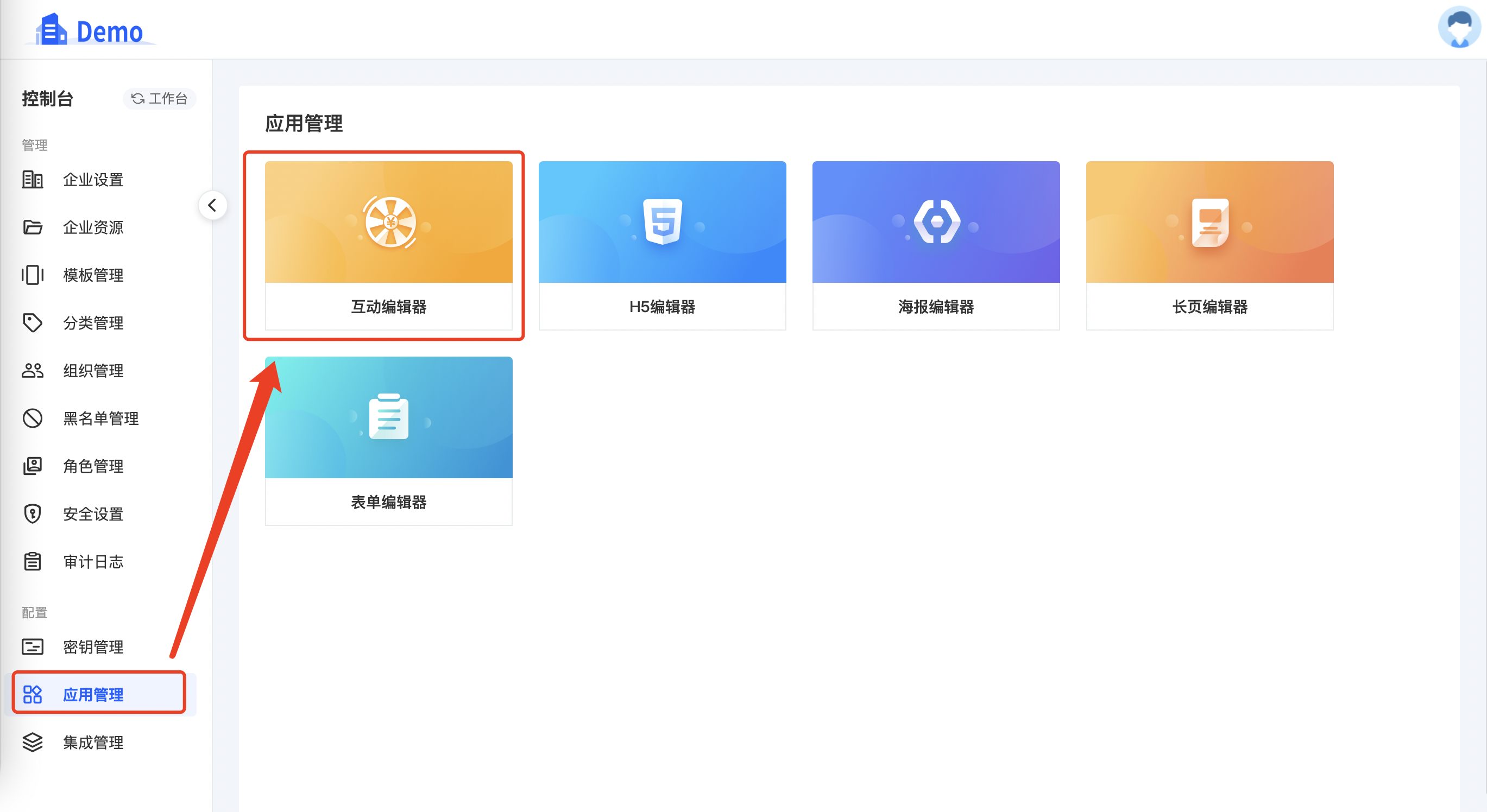1487x812 pixels.
Task: Click the 互动编辑器 prize wheel icon
Action: point(389,222)
